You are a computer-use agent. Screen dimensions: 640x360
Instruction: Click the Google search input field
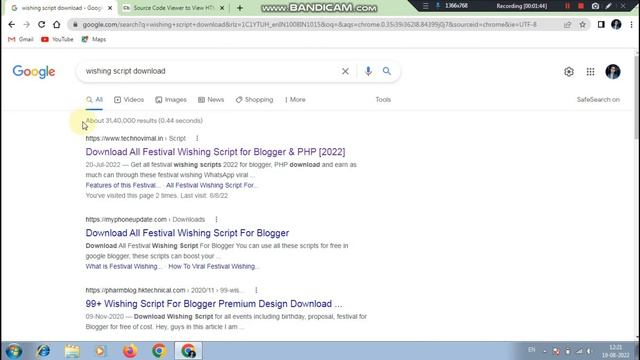click(208, 71)
